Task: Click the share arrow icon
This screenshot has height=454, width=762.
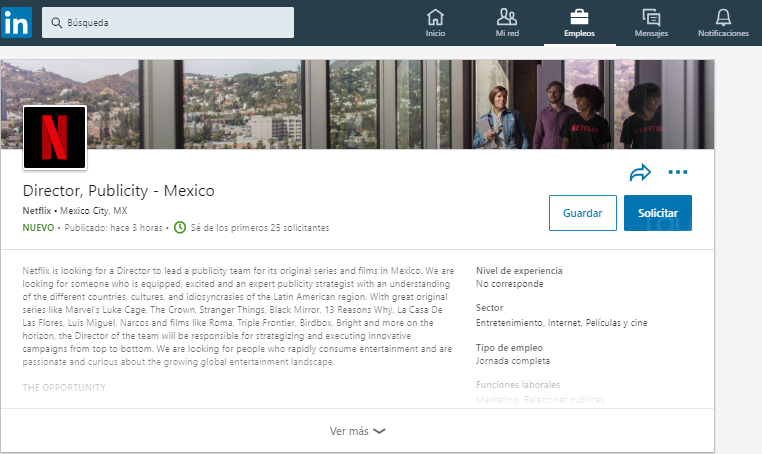Action: coord(640,173)
